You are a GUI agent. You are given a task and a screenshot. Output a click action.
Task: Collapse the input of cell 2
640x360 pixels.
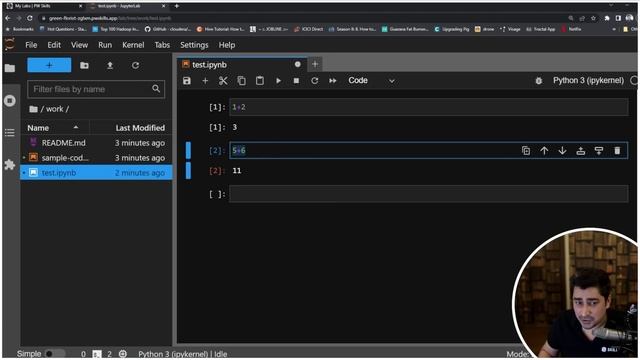[188, 150]
